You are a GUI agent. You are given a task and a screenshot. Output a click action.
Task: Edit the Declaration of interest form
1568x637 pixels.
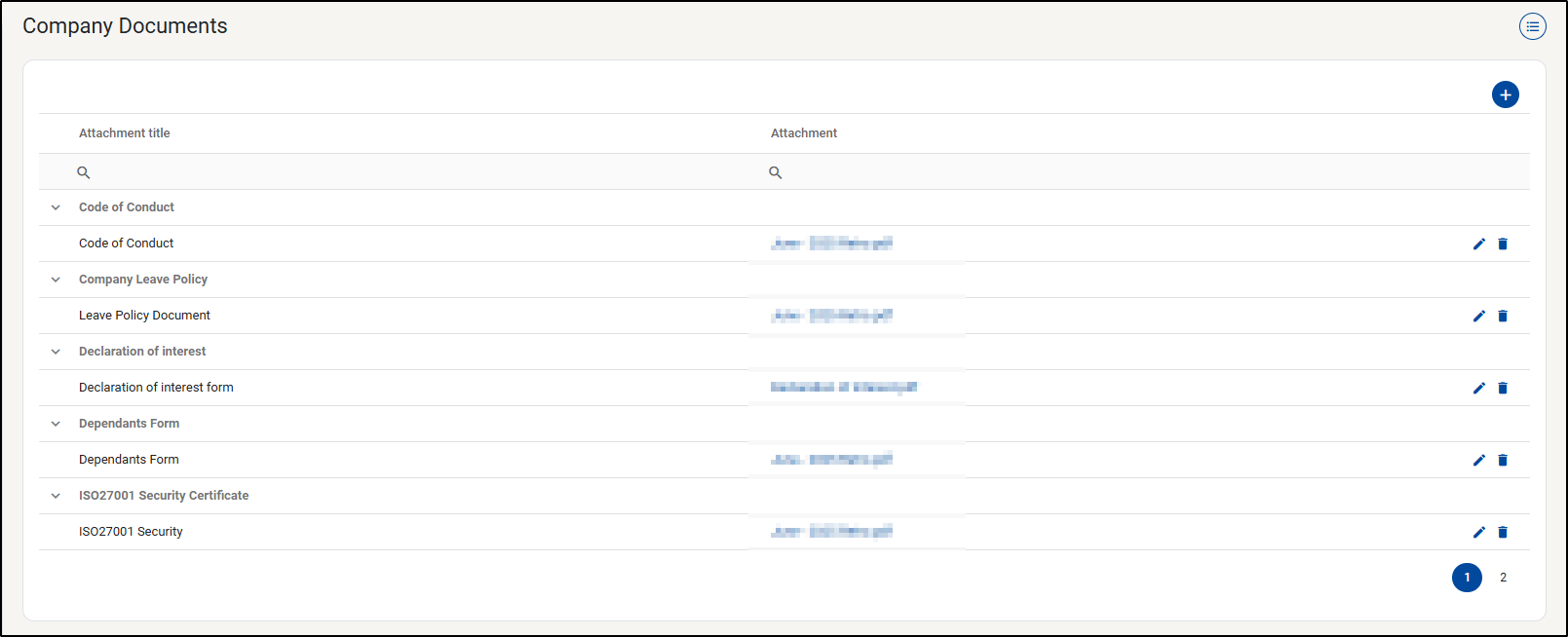click(1478, 388)
